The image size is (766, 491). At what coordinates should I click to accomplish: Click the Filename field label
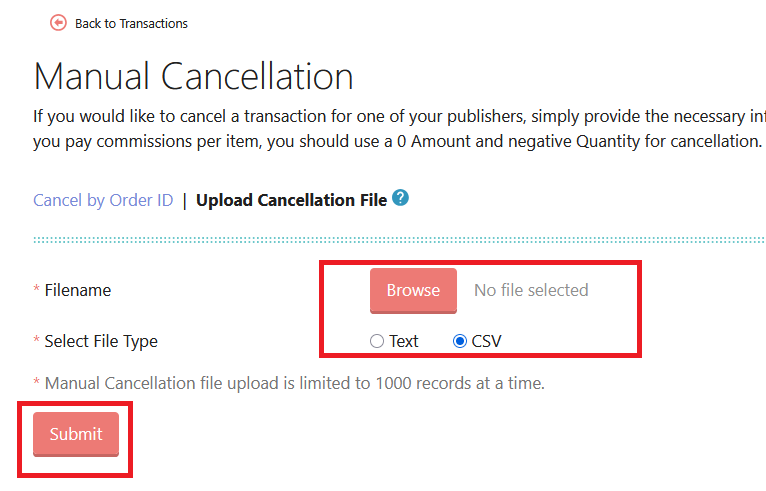(78, 290)
